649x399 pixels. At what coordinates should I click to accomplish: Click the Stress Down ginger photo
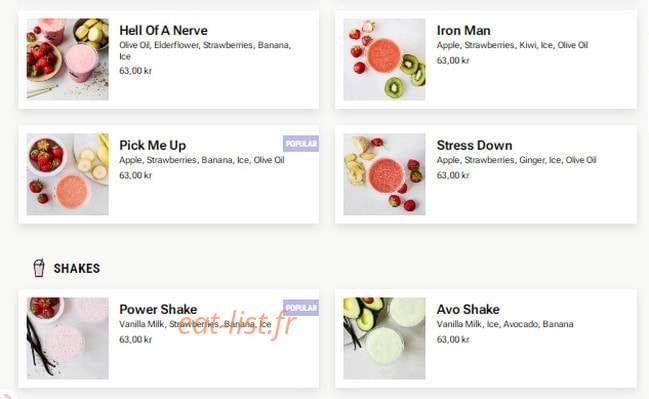[x=384, y=174]
